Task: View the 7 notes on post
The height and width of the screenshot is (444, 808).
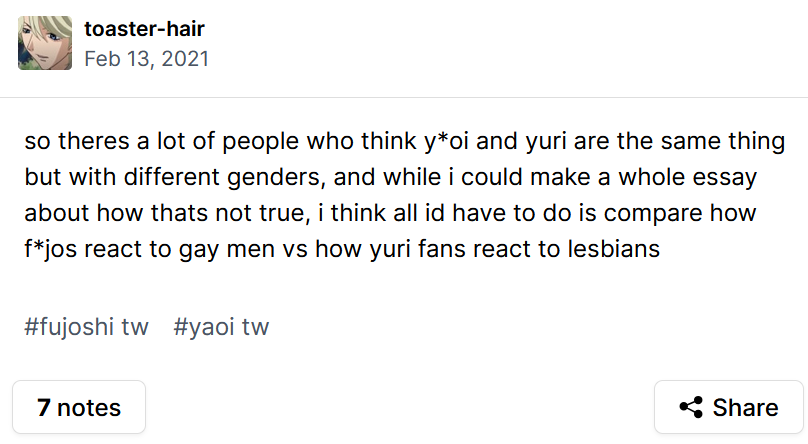Action: (x=79, y=408)
